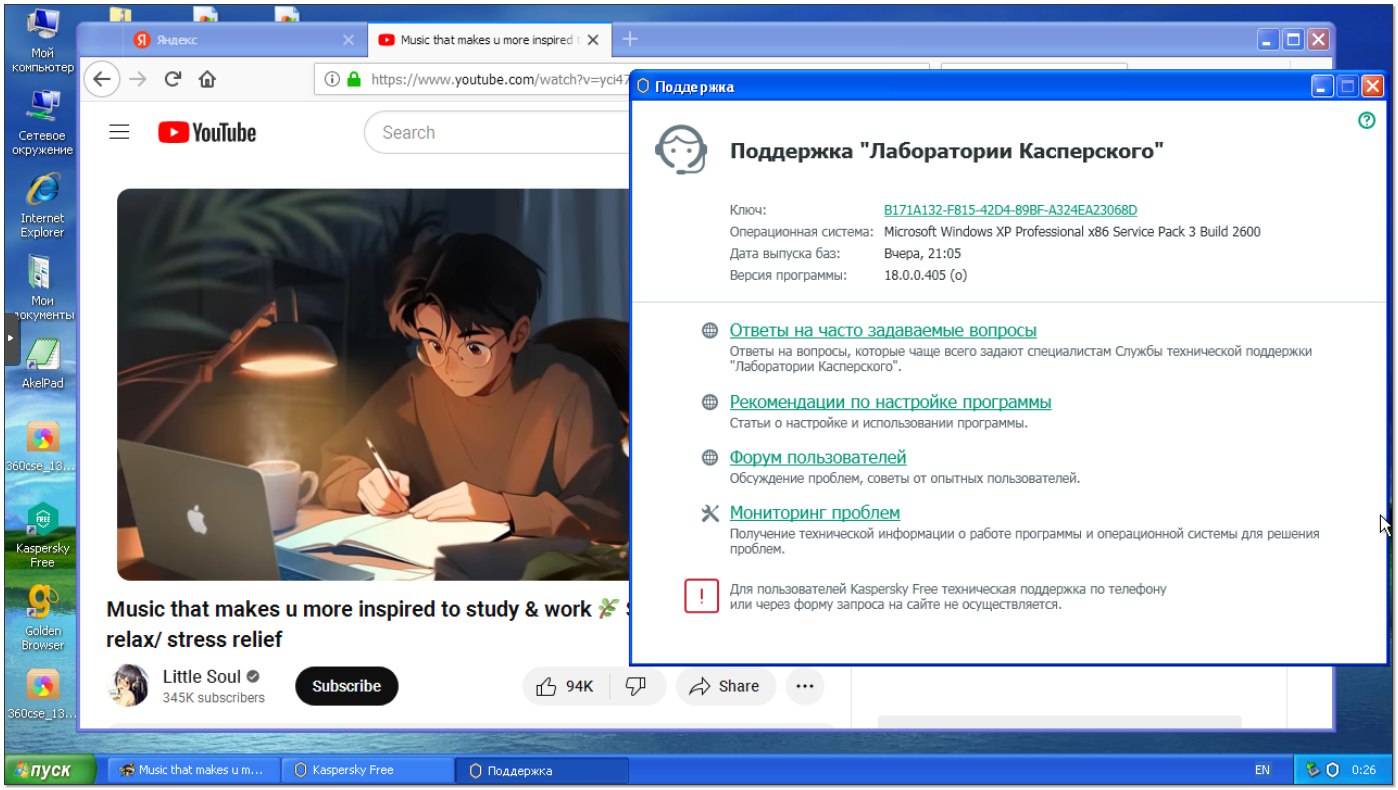
Task: Launch AkelPad from the desktop
Action: [x=42, y=364]
